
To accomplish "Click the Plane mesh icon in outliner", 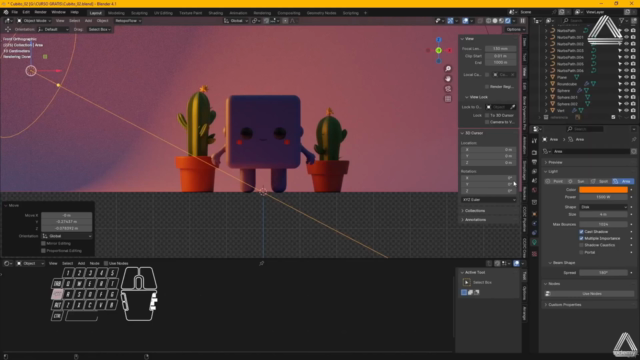I will click(553, 77).
